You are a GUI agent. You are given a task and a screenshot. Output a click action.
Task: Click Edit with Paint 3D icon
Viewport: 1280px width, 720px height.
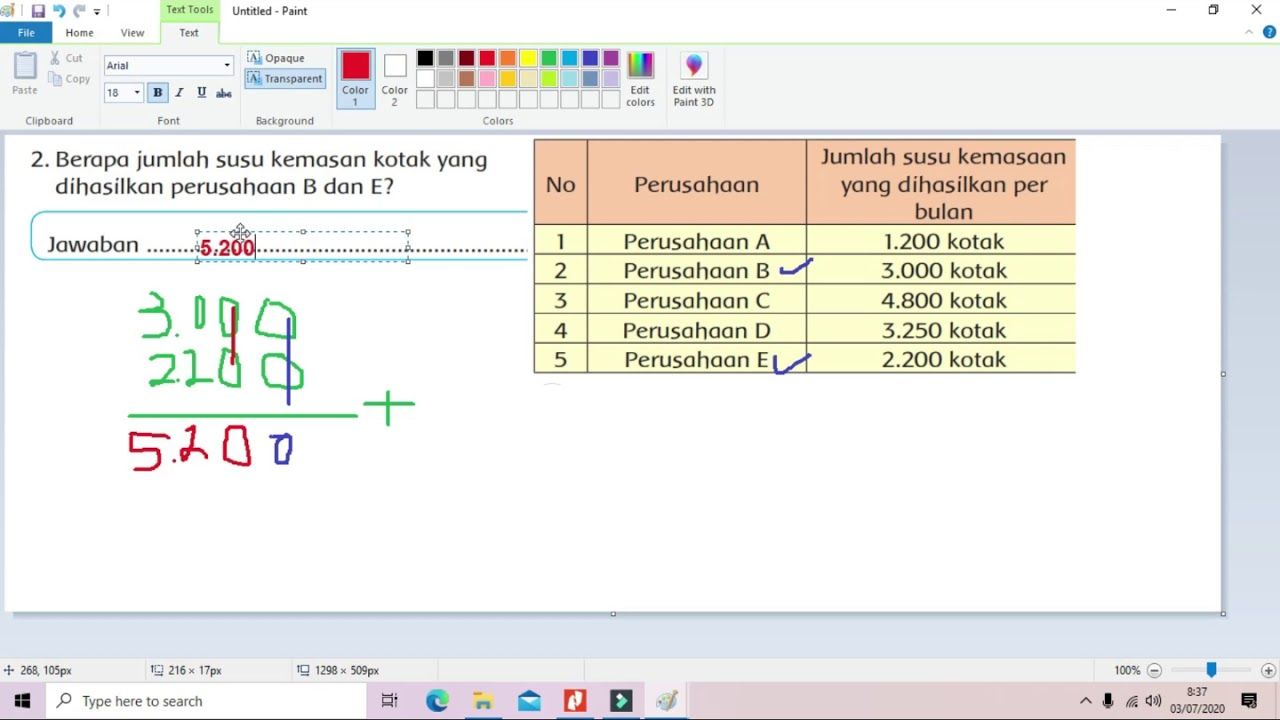(x=694, y=79)
